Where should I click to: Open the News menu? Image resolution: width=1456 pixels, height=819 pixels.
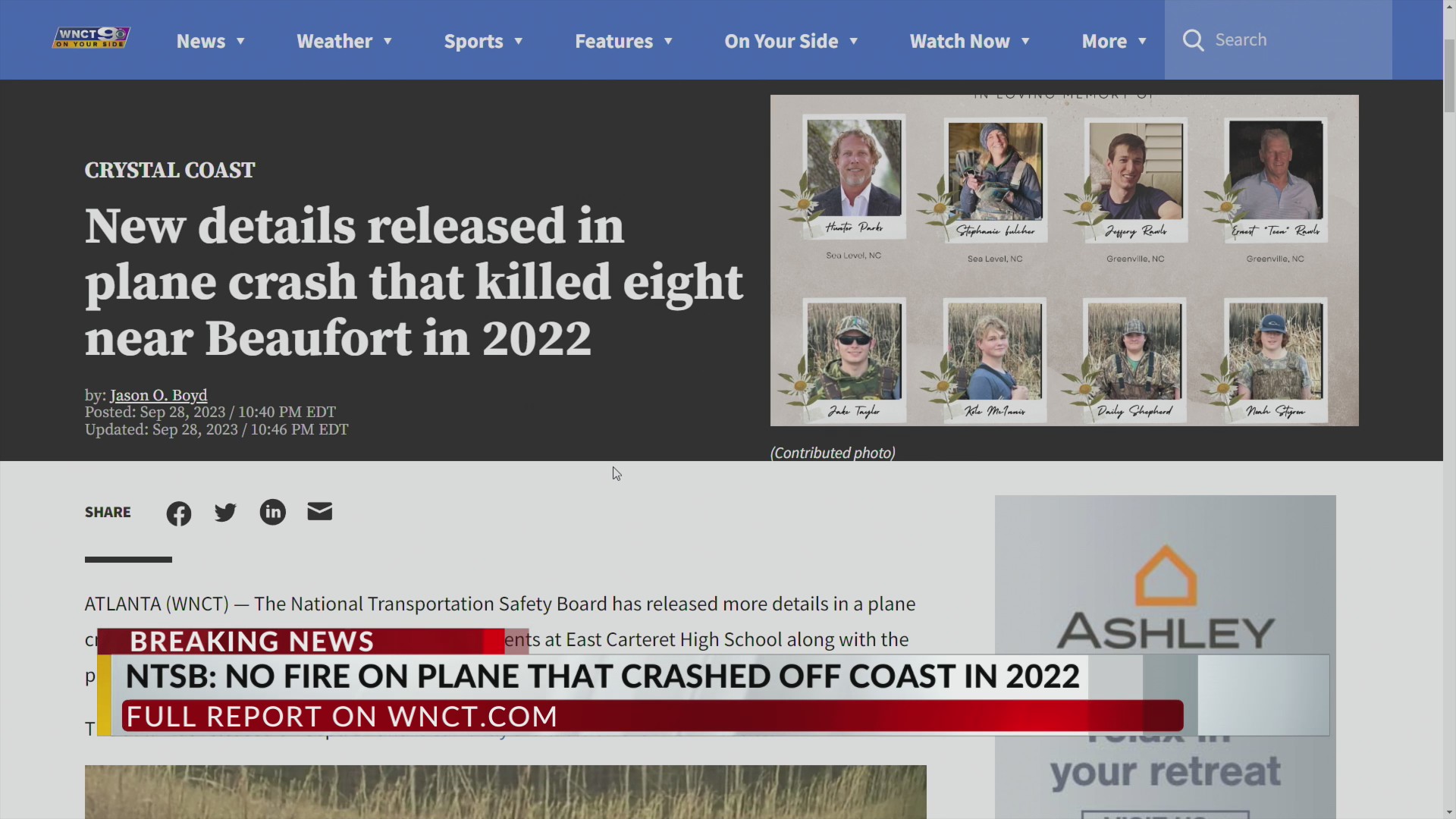(x=201, y=41)
